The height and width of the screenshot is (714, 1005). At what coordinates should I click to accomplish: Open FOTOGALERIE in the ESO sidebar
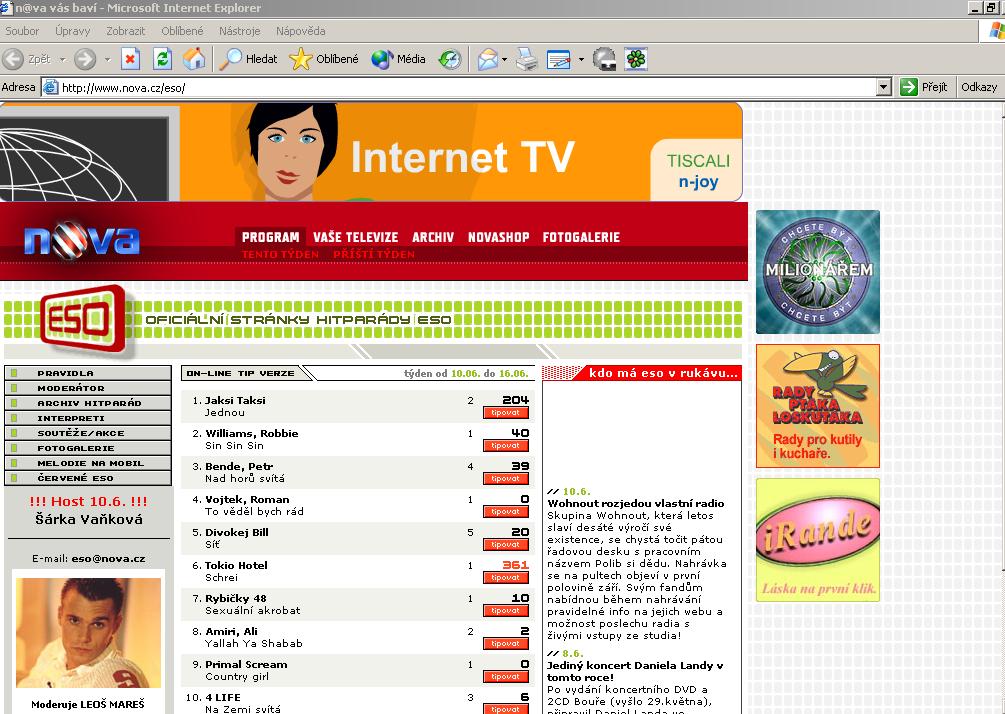tap(88, 448)
